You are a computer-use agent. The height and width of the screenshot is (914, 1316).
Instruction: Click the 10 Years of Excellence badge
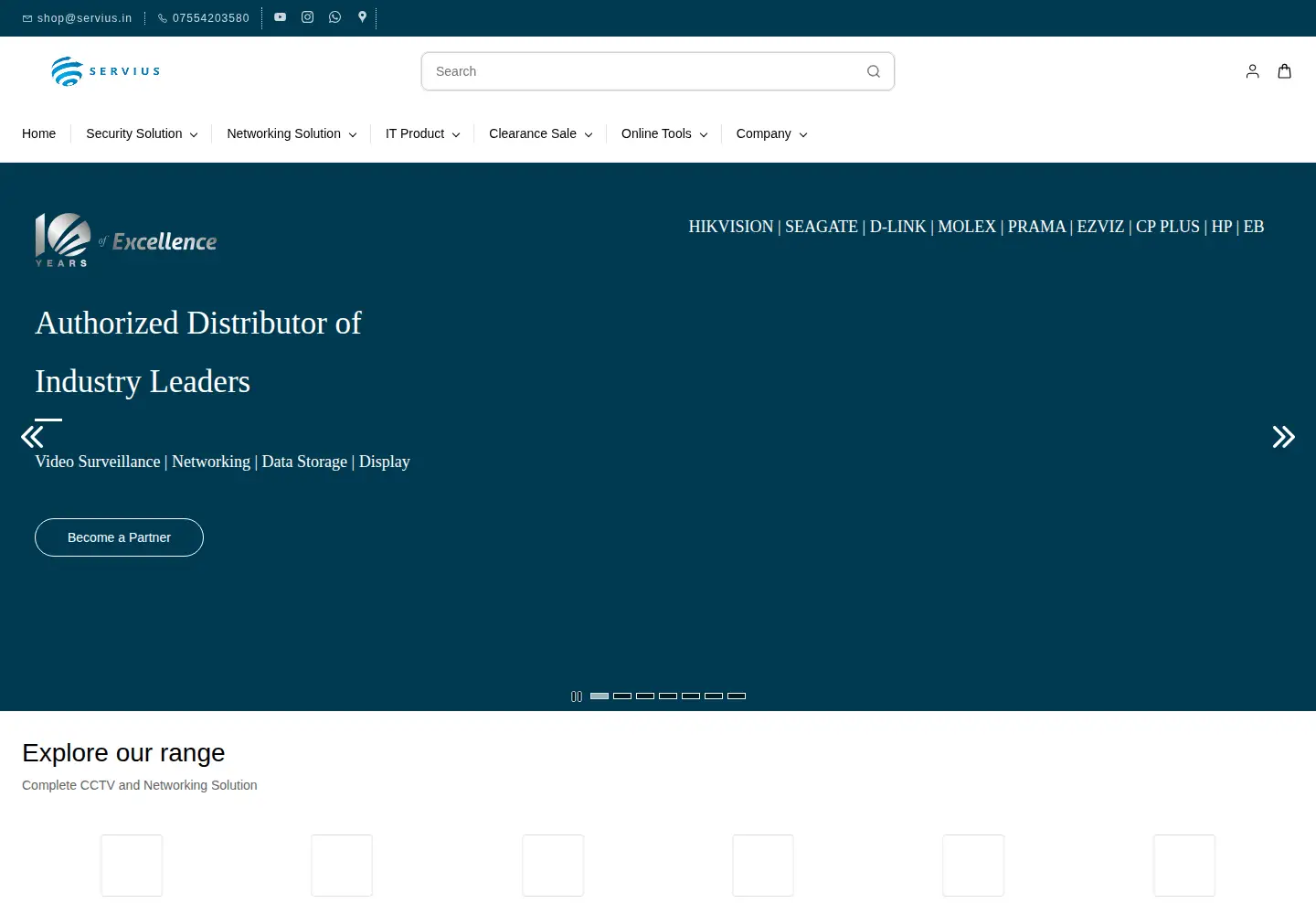(126, 240)
